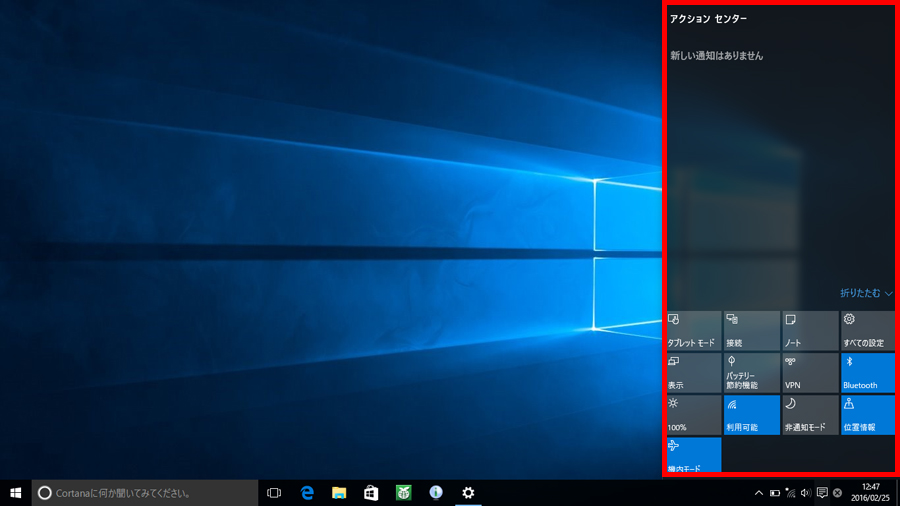This screenshot has height=506, width=900.
Task: Collapse quick actions via 折りたたむ
Action: (x=866, y=293)
